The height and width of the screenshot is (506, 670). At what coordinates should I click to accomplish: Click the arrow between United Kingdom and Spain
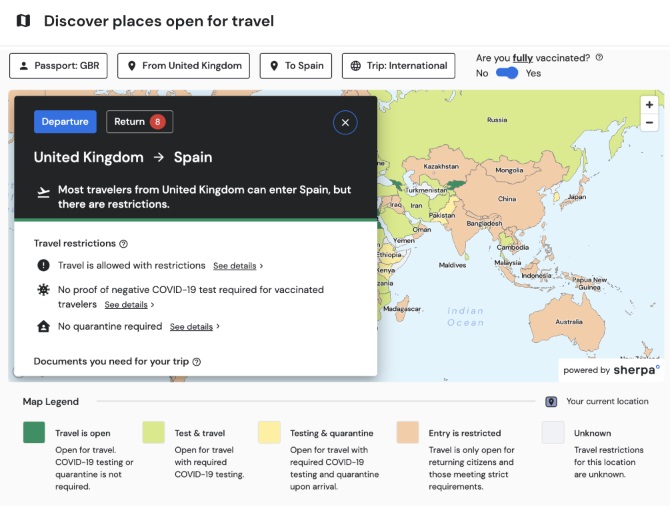tap(159, 157)
